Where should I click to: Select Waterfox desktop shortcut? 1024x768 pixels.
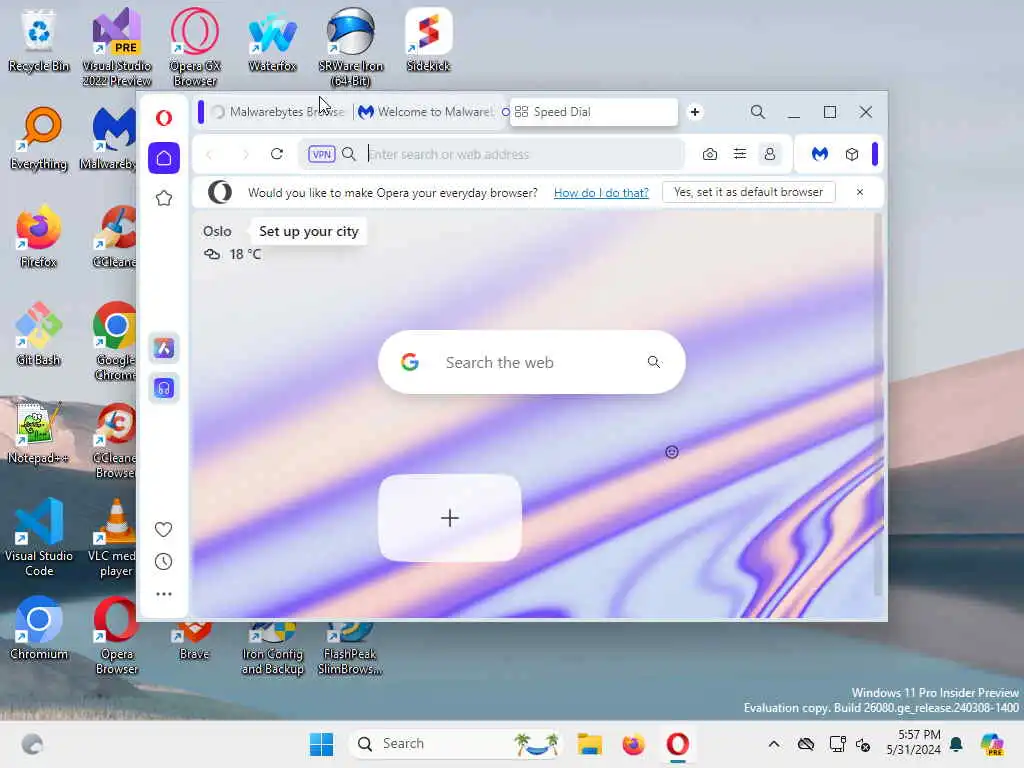(272, 40)
